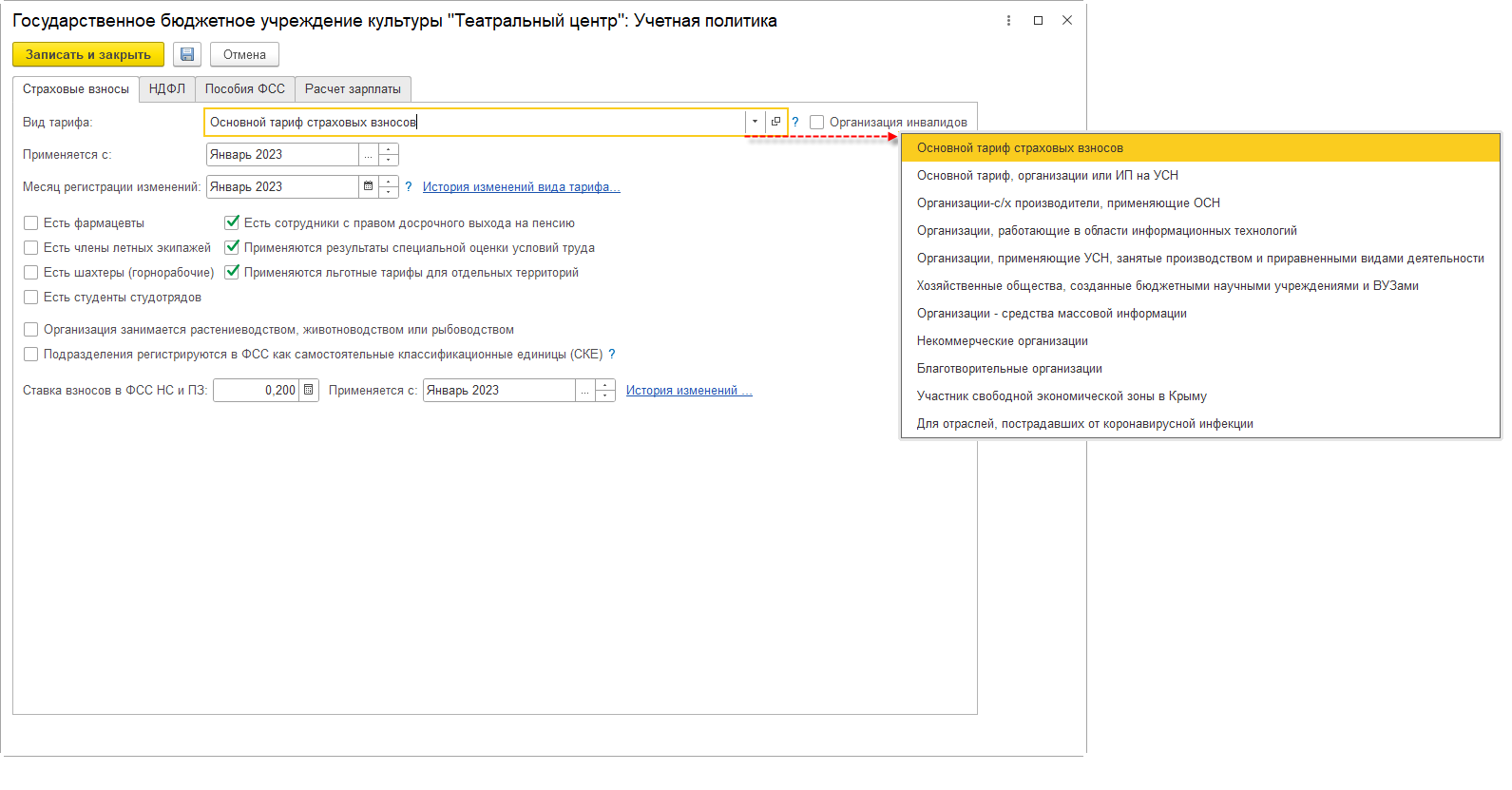This screenshot has height=790, width=1512.
Task: Select пострадавших от коронавирусной инфекции option
Action: [x=1200, y=423]
